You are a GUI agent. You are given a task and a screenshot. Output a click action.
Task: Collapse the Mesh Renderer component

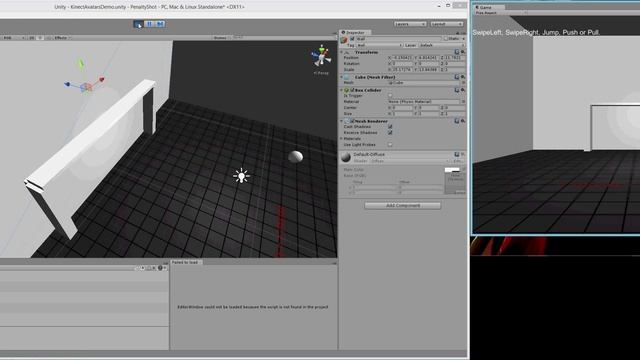[x=342, y=121]
